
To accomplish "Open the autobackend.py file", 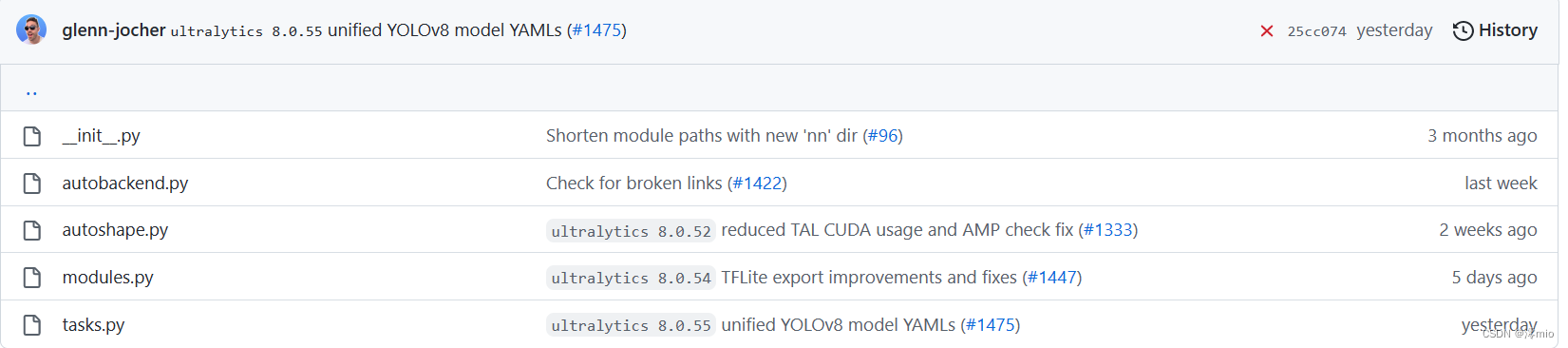I will pos(125,183).
